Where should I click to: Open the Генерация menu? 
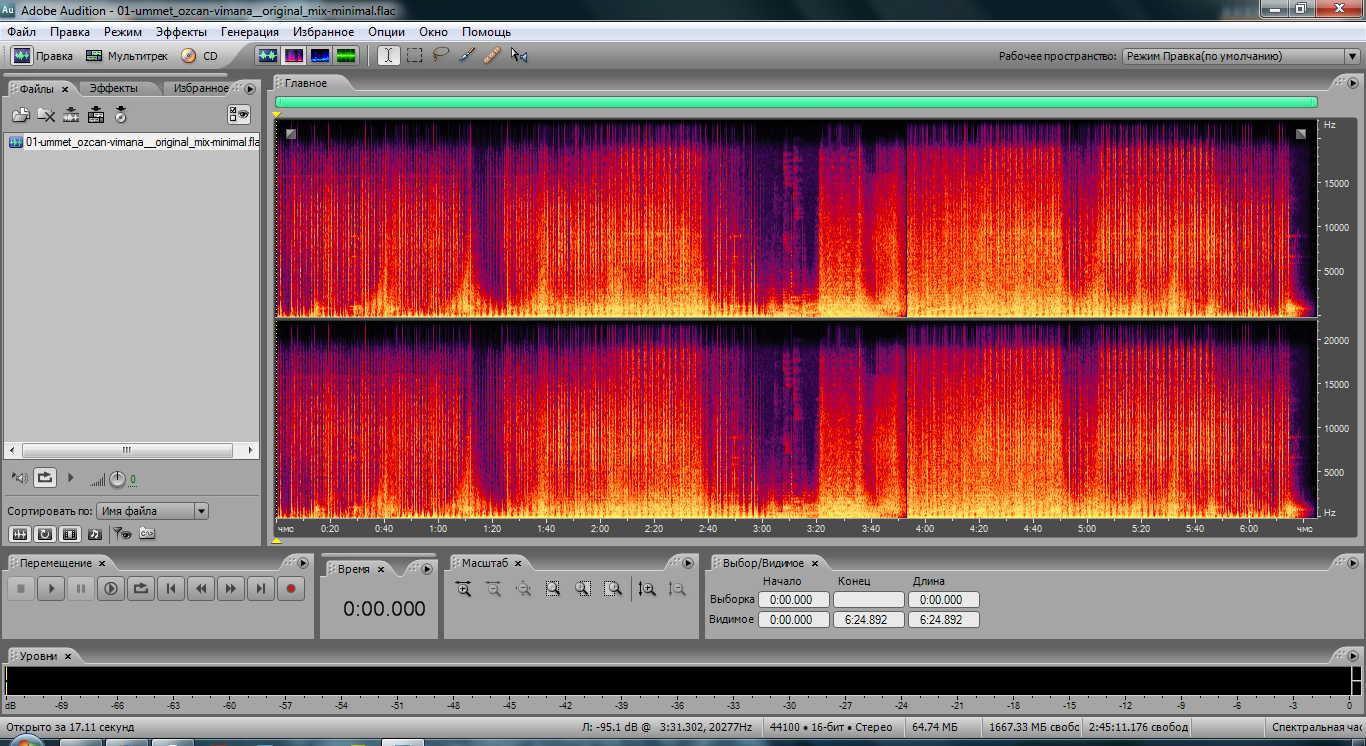(x=249, y=32)
